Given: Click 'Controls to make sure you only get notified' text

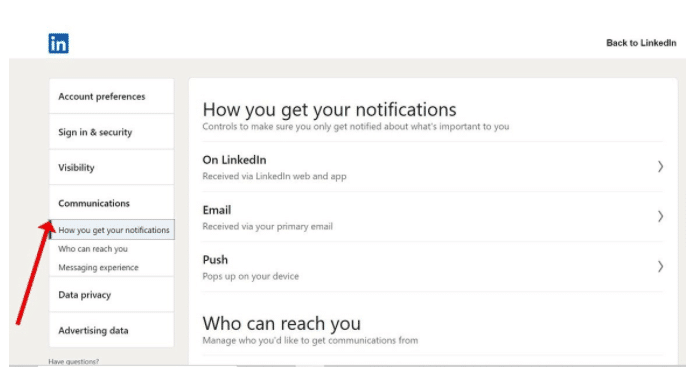Looking at the screenshot, I should point(356,126).
